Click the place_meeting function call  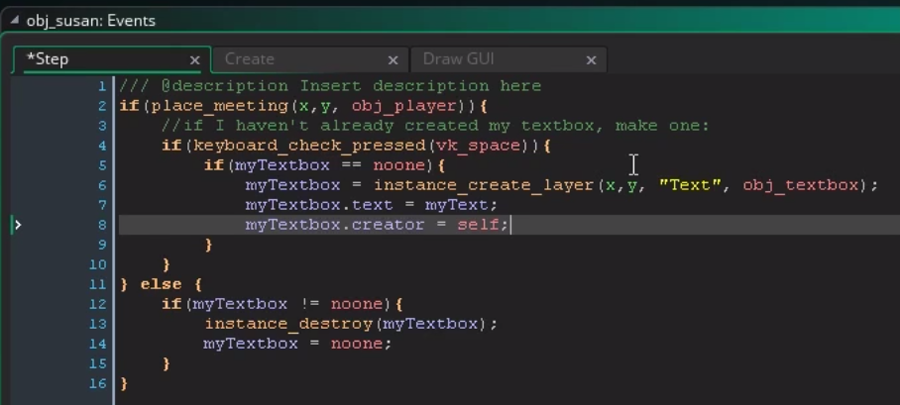(x=221, y=106)
